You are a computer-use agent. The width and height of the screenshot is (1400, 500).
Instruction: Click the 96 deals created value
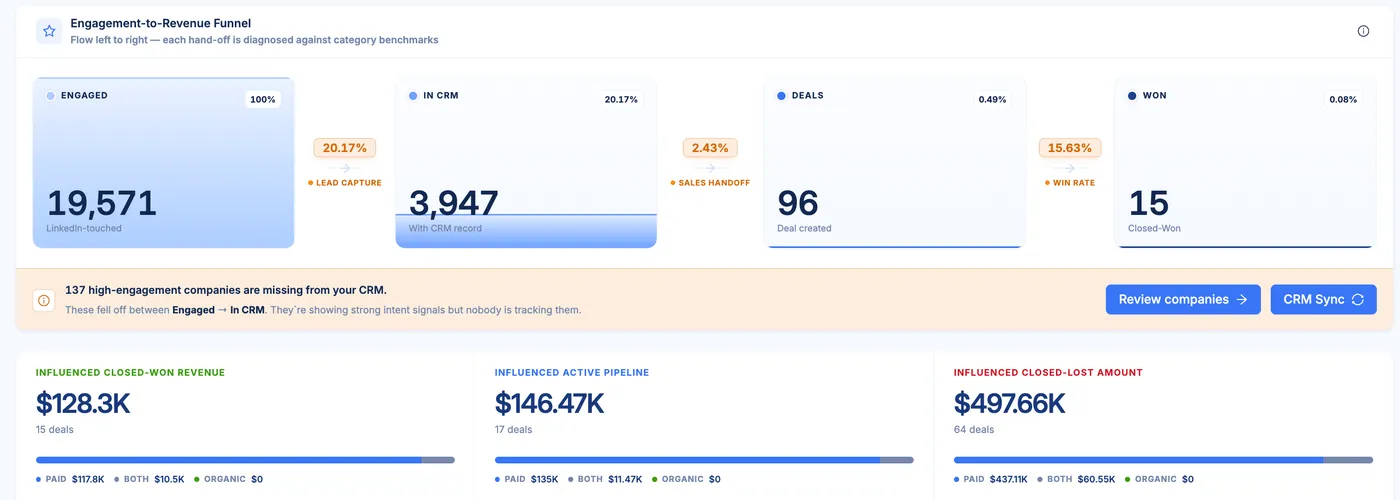(x=798, y=203)
